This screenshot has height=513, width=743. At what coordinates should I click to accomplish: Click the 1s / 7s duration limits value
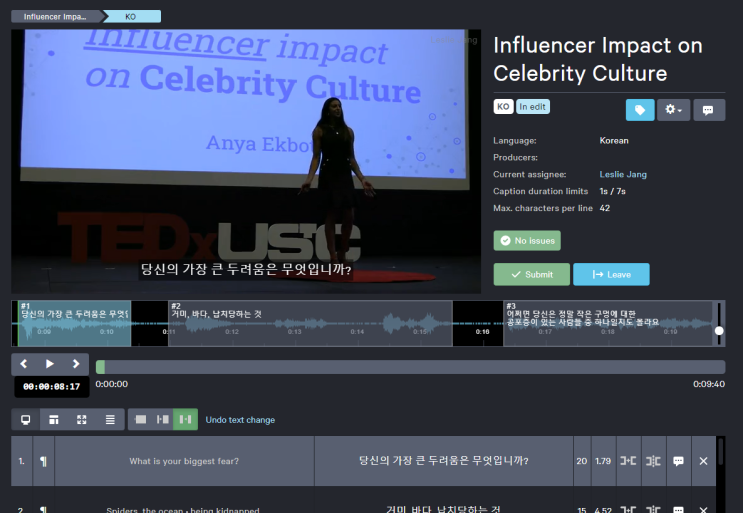(613, 191)
